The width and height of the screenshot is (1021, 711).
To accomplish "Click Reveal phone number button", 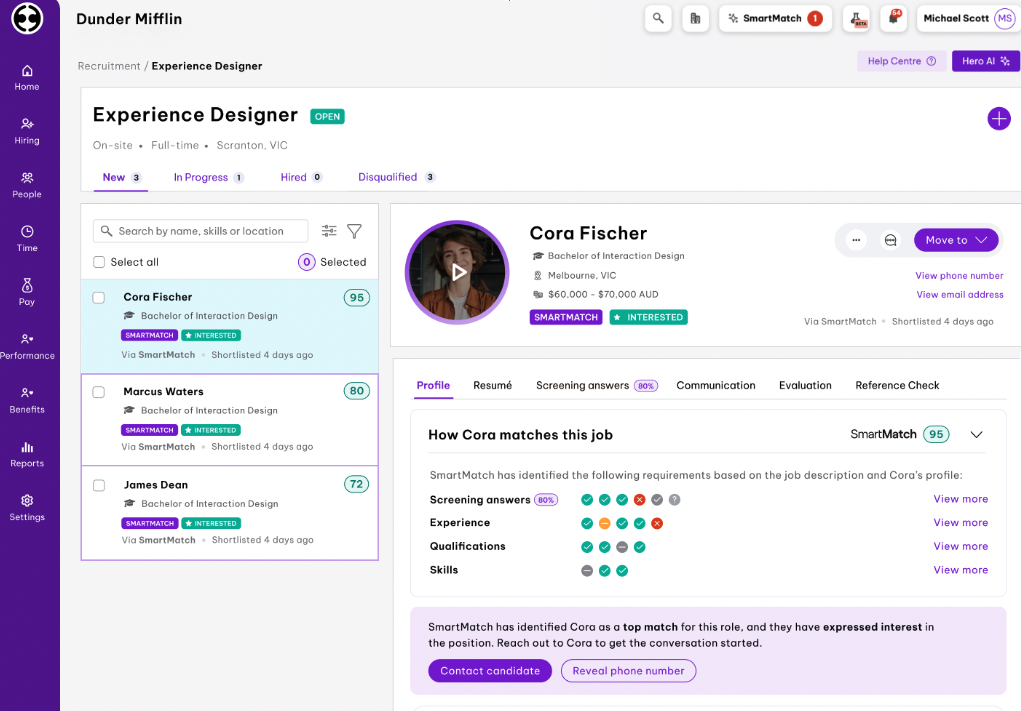I will (x=628, y=671).
